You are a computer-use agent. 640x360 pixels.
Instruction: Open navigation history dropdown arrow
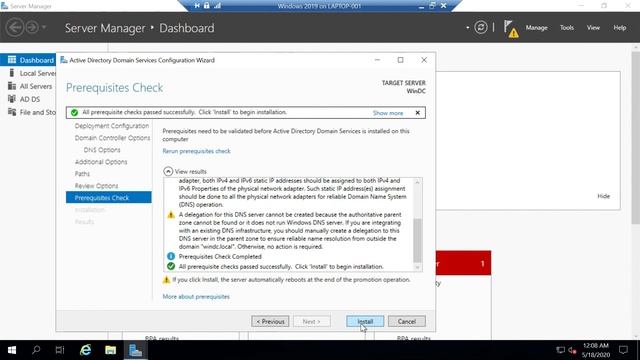point(44,28)
